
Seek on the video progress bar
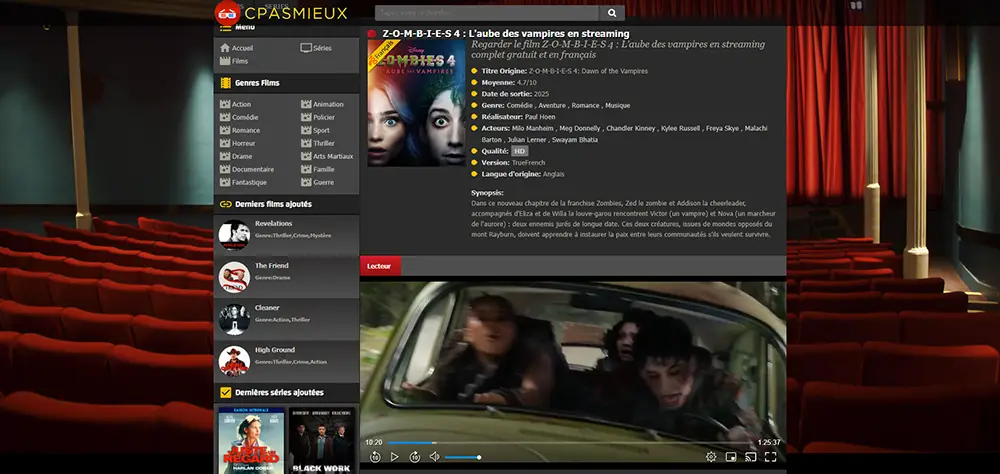pos(570,442)
